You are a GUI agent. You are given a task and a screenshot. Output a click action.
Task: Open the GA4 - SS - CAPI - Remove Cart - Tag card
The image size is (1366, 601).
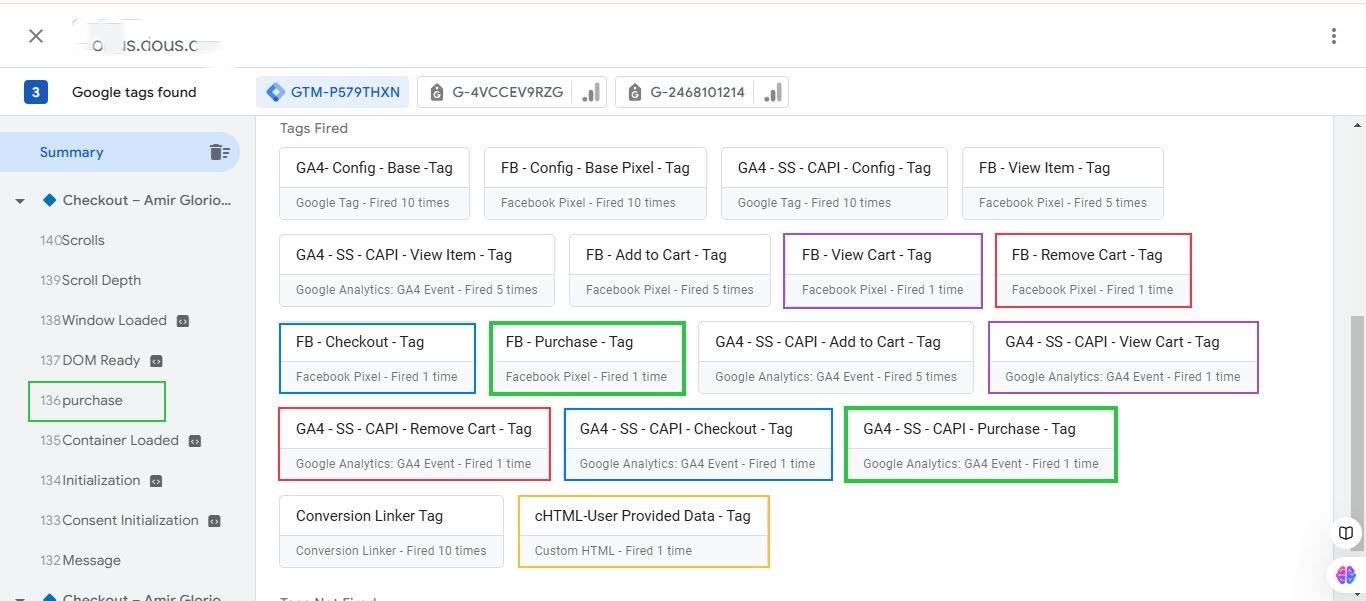(415, 445)
